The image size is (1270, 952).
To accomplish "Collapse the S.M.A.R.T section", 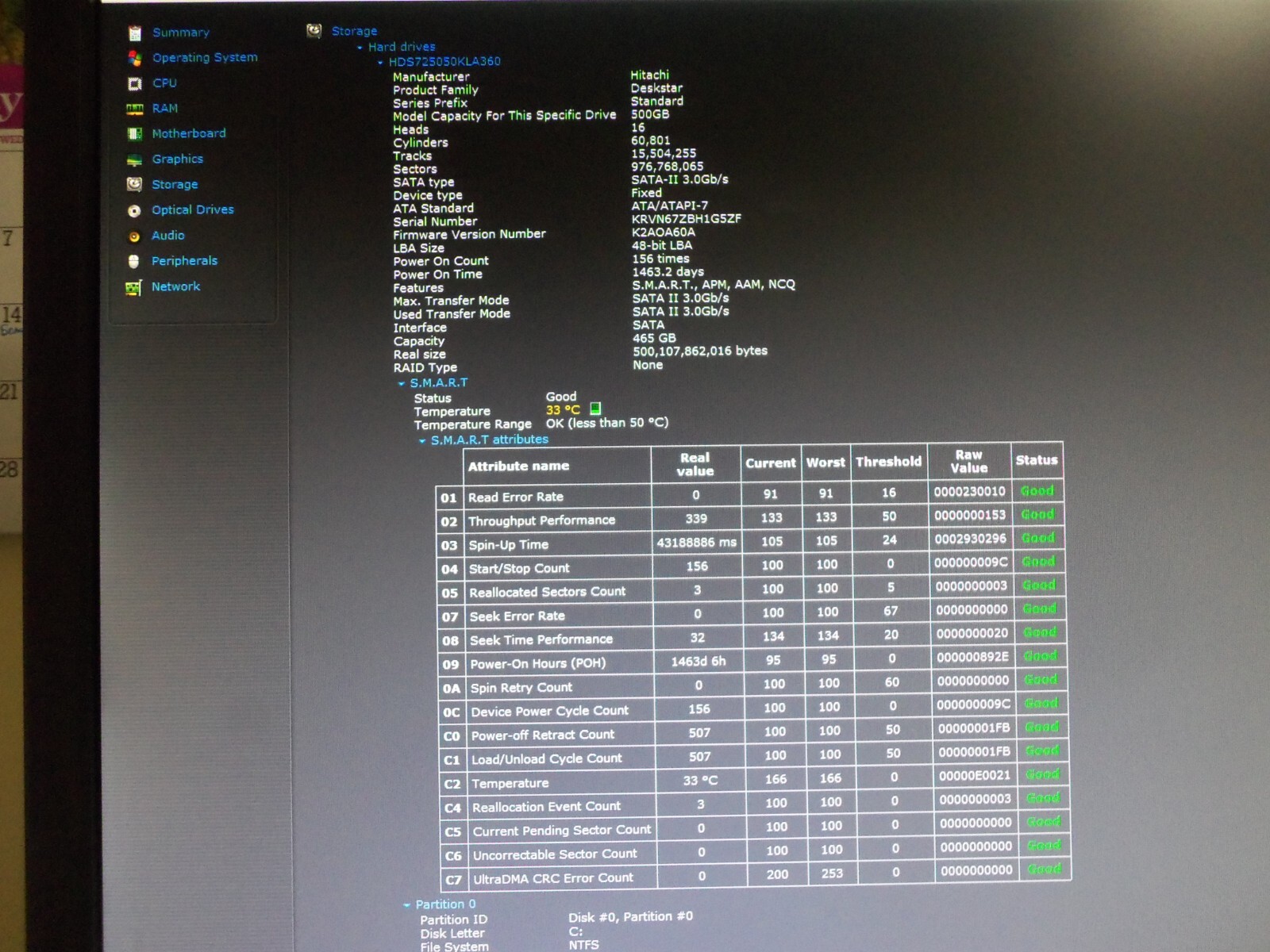I will [x=402, y=383].
